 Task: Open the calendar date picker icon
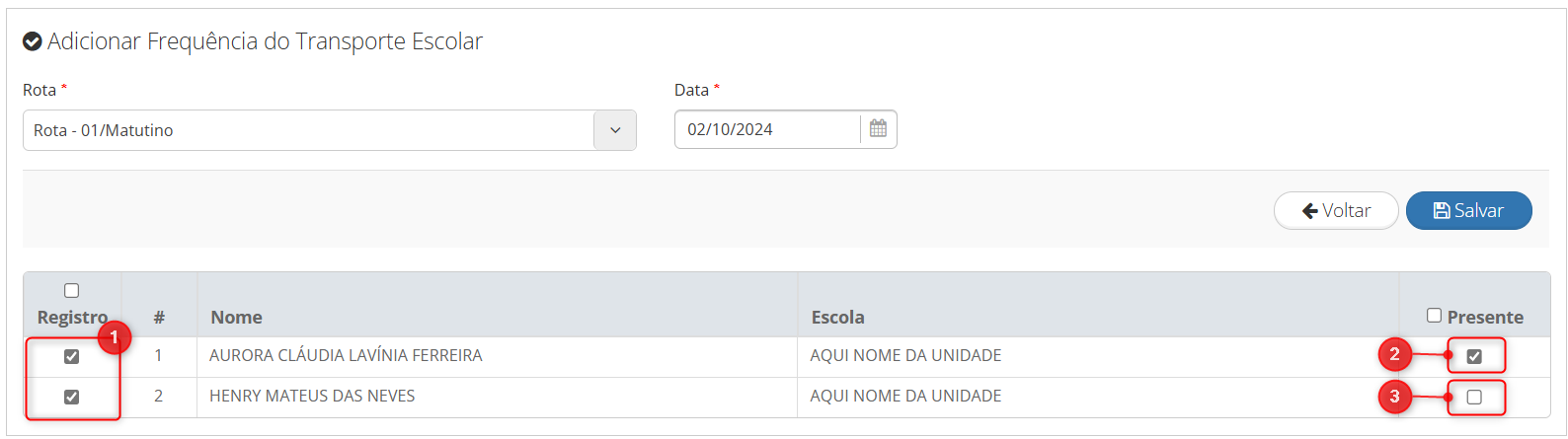pos(878,129)
